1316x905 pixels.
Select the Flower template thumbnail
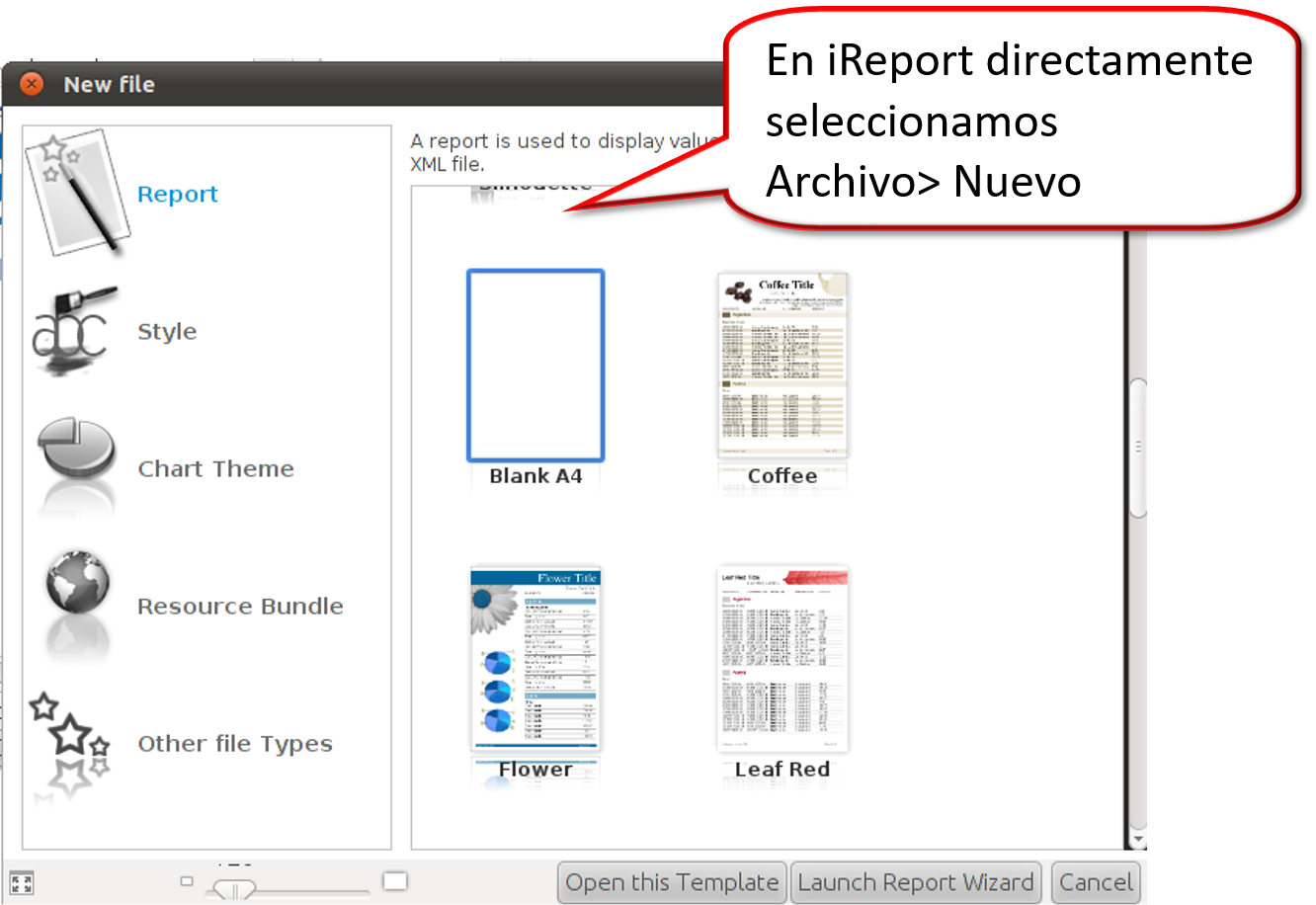point(535,660)
